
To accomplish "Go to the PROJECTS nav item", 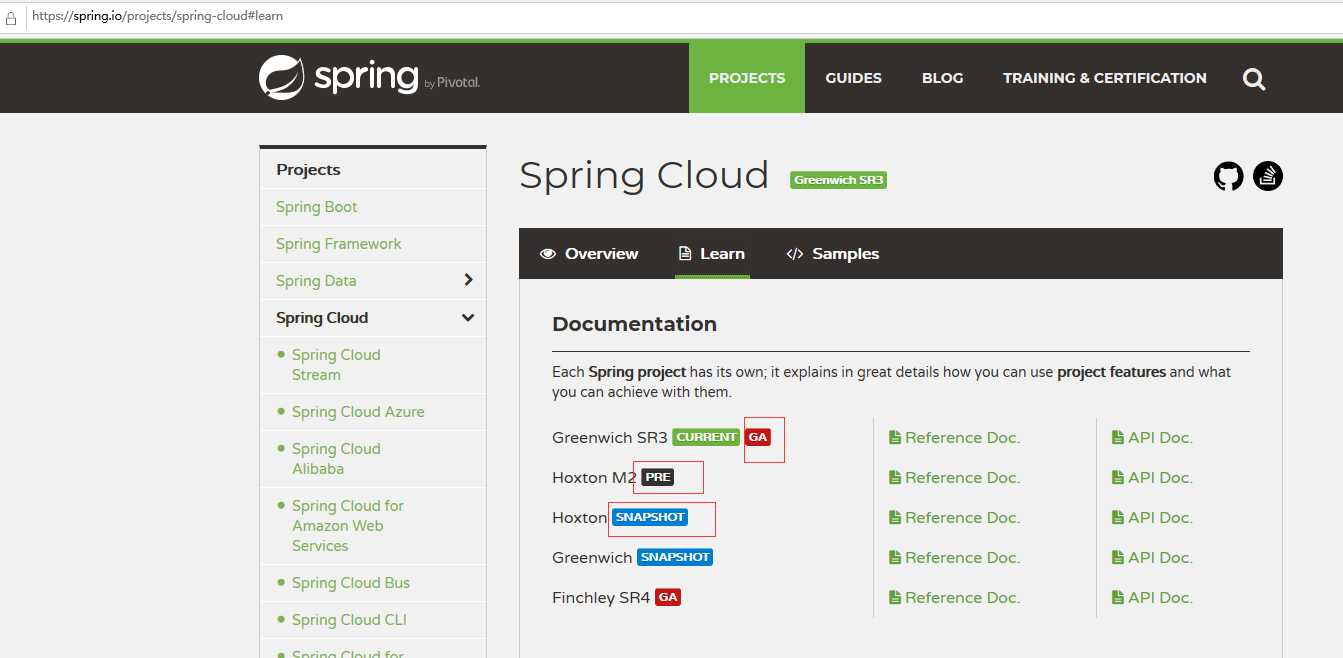I will pos(747,78).
